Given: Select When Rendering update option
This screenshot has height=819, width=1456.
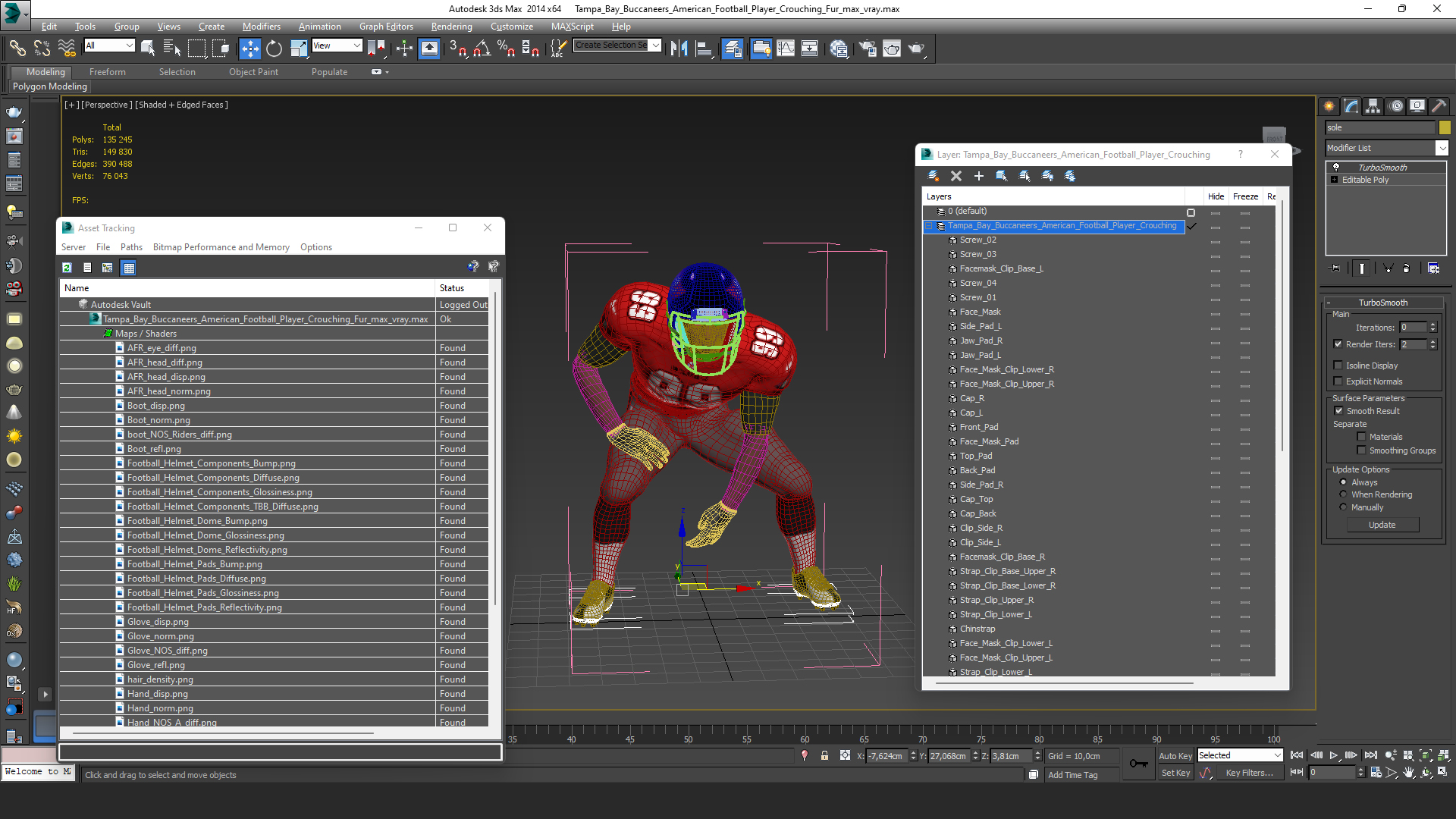Looking at the screenshot, I should [x=1343, y=494].
